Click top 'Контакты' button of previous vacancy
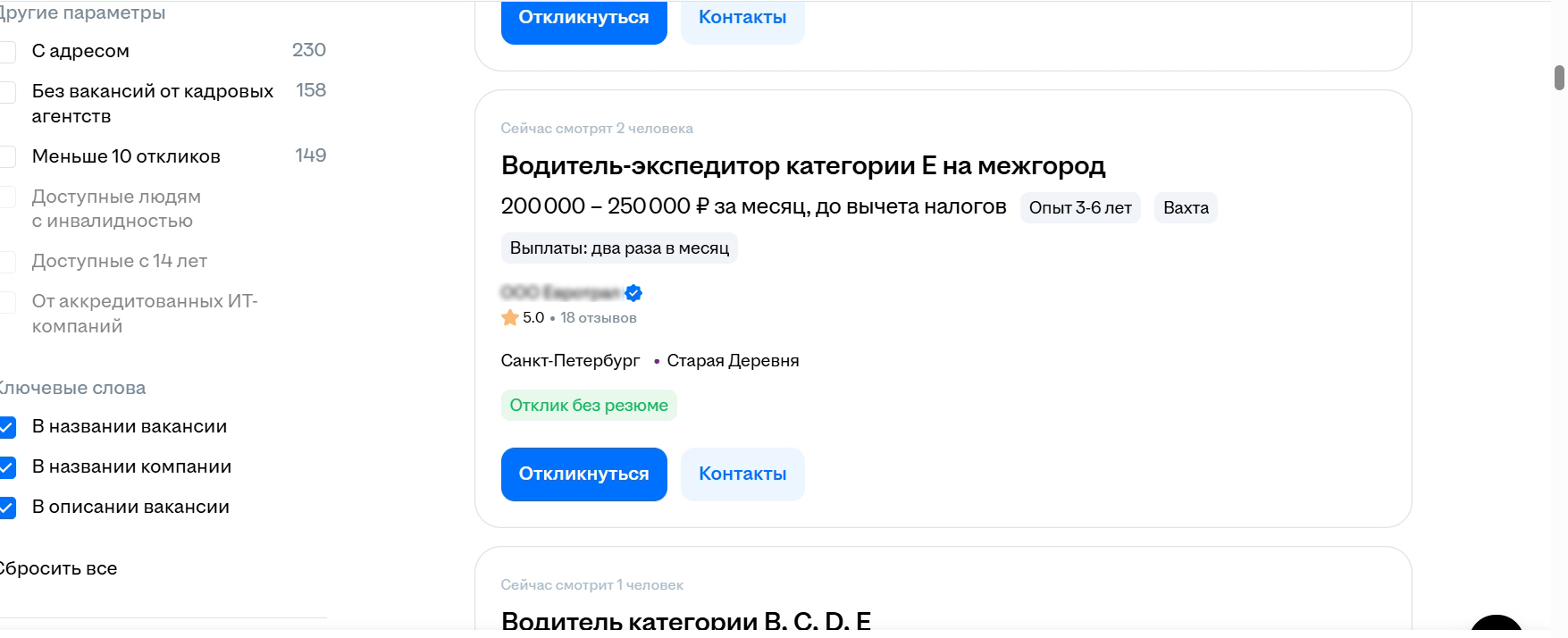The height and width of the screenshot is (638, 1568). pos(742,18)
